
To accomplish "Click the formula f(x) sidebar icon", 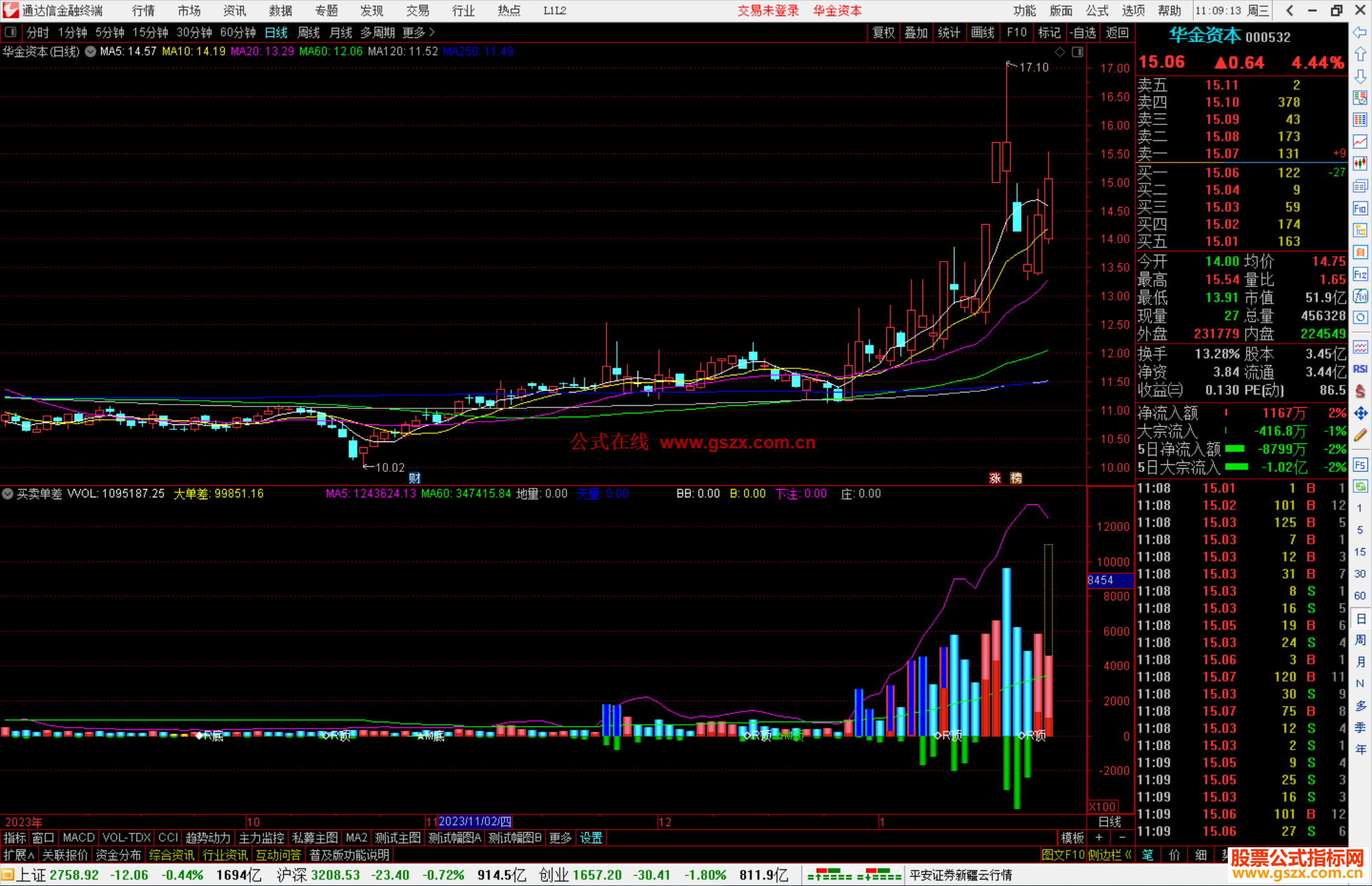I will point(1360,296).
